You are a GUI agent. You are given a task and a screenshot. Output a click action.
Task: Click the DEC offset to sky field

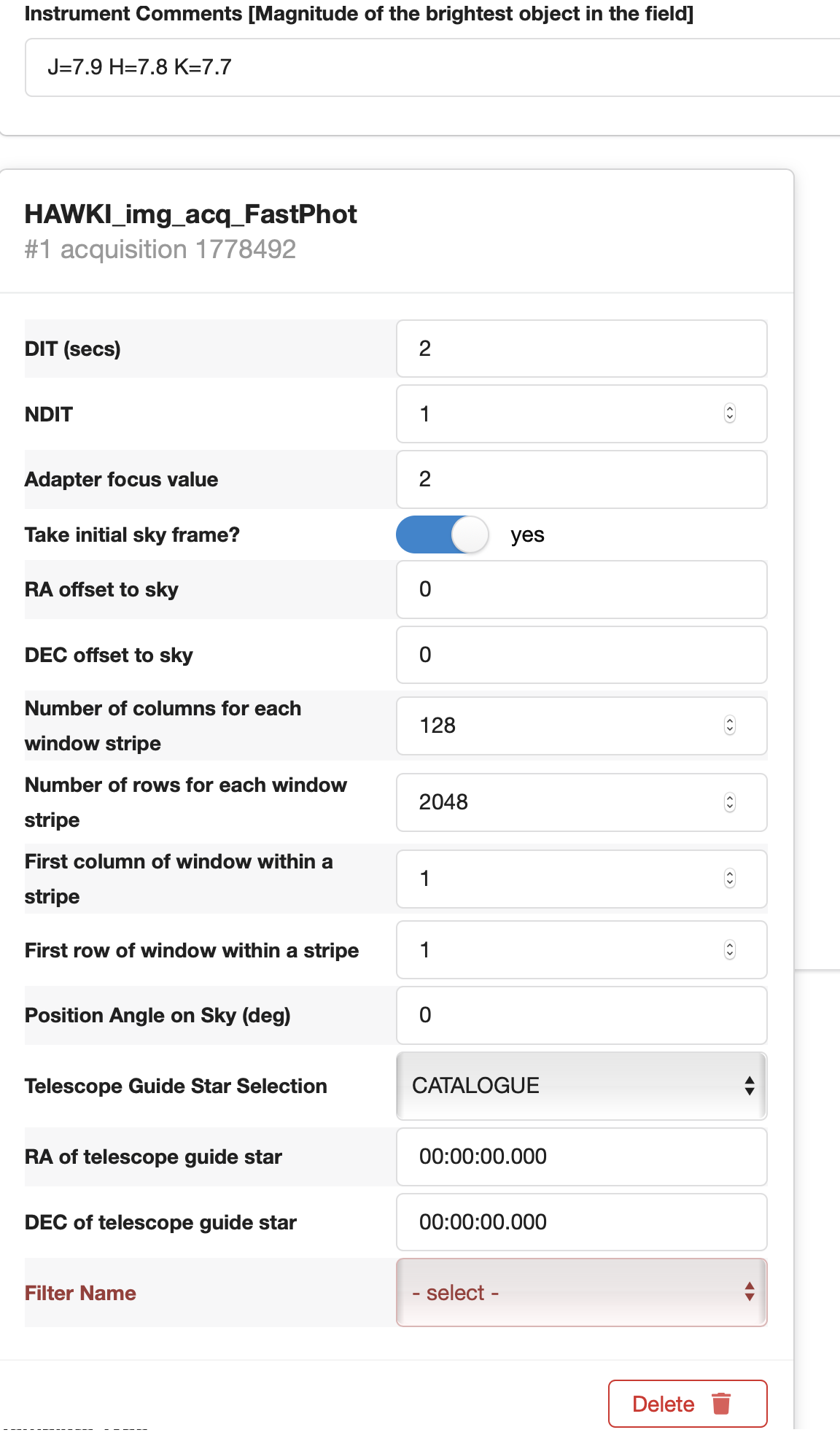coord(581,655)
